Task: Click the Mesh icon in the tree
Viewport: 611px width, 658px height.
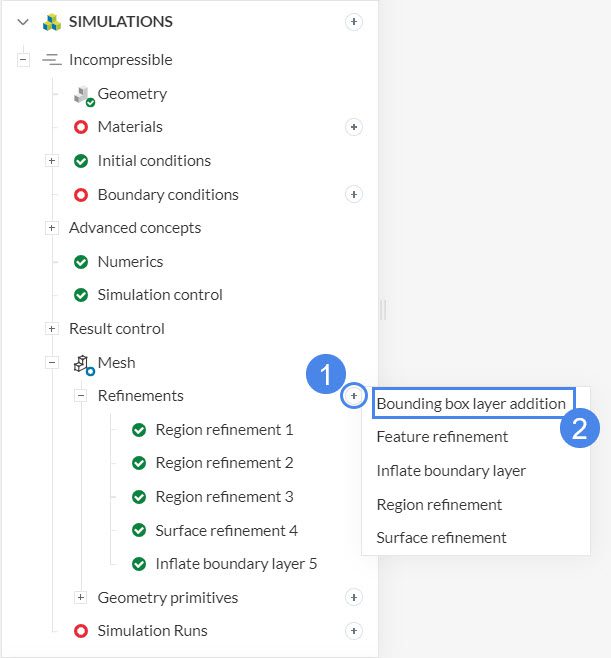Action: pyautogui.click(x=83, y=364)
